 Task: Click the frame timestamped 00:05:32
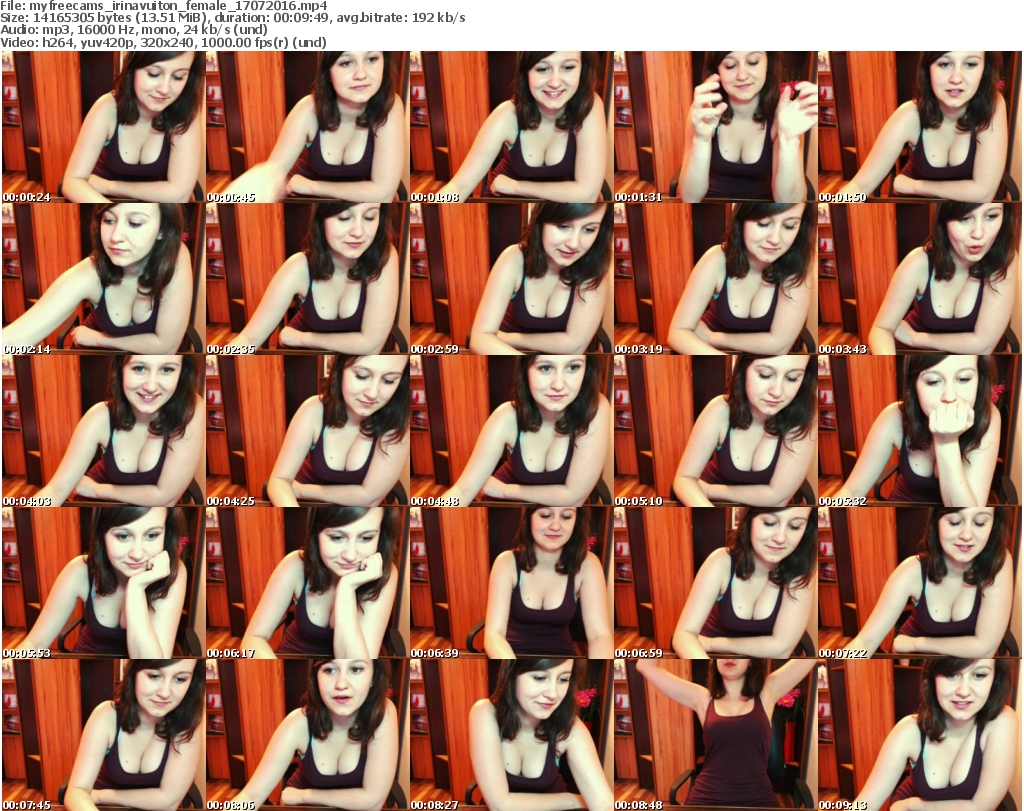tap(920, 431)
